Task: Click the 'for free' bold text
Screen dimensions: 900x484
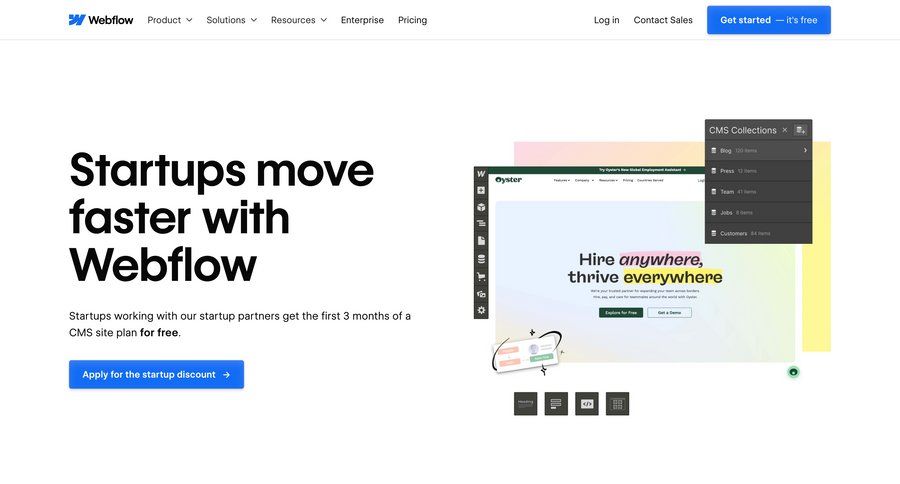Action: pyautogui.click(x=159, y=332)
